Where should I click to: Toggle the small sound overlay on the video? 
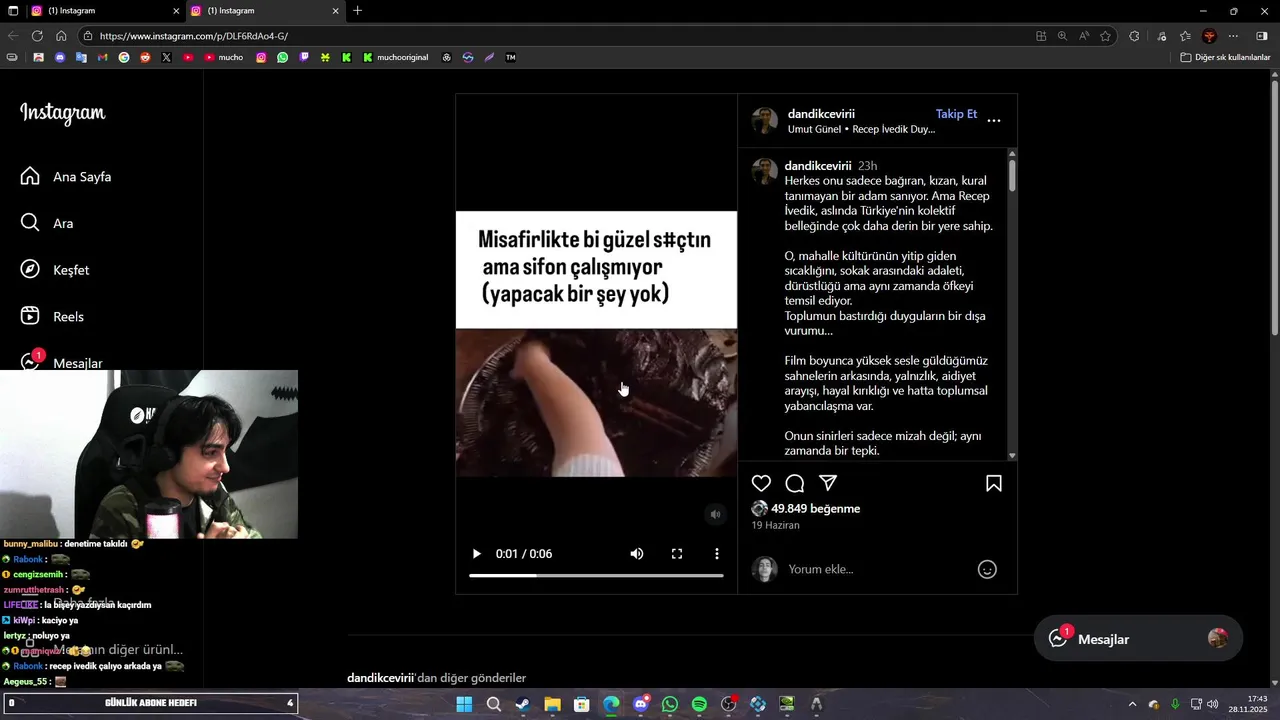pyautogui.click(x=715, y=514)
